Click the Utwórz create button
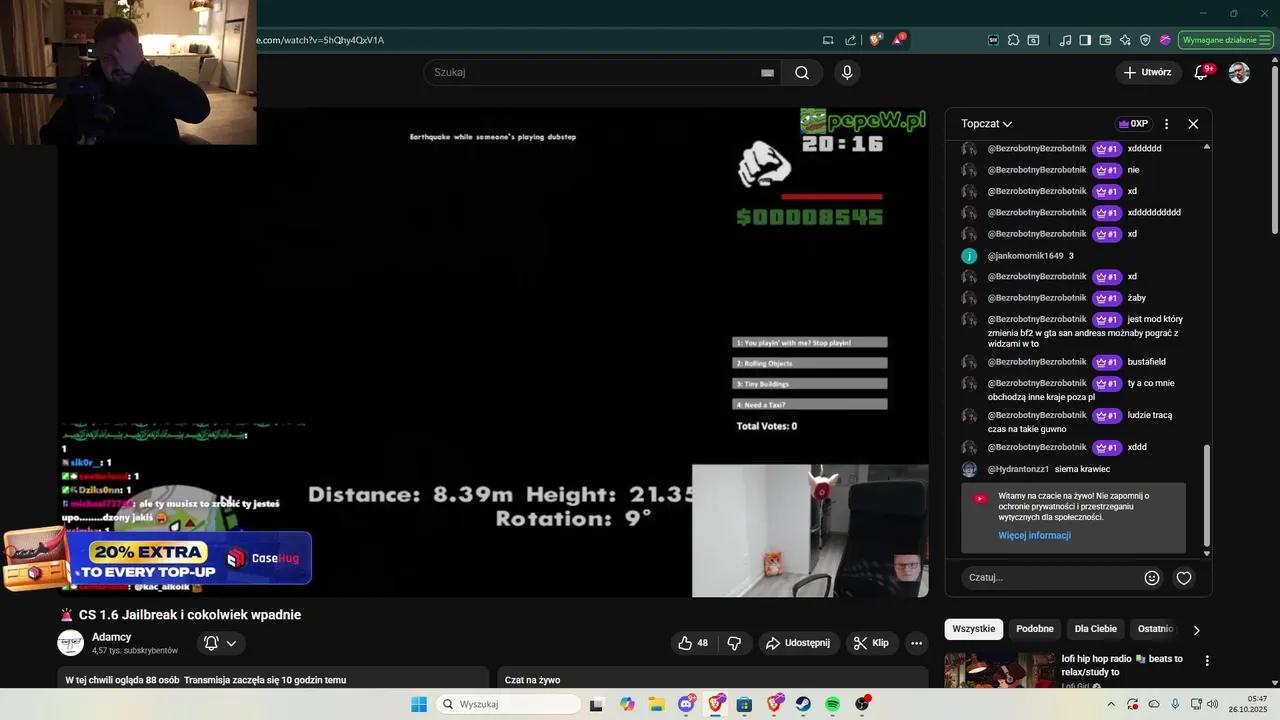 click(1147, 73)
